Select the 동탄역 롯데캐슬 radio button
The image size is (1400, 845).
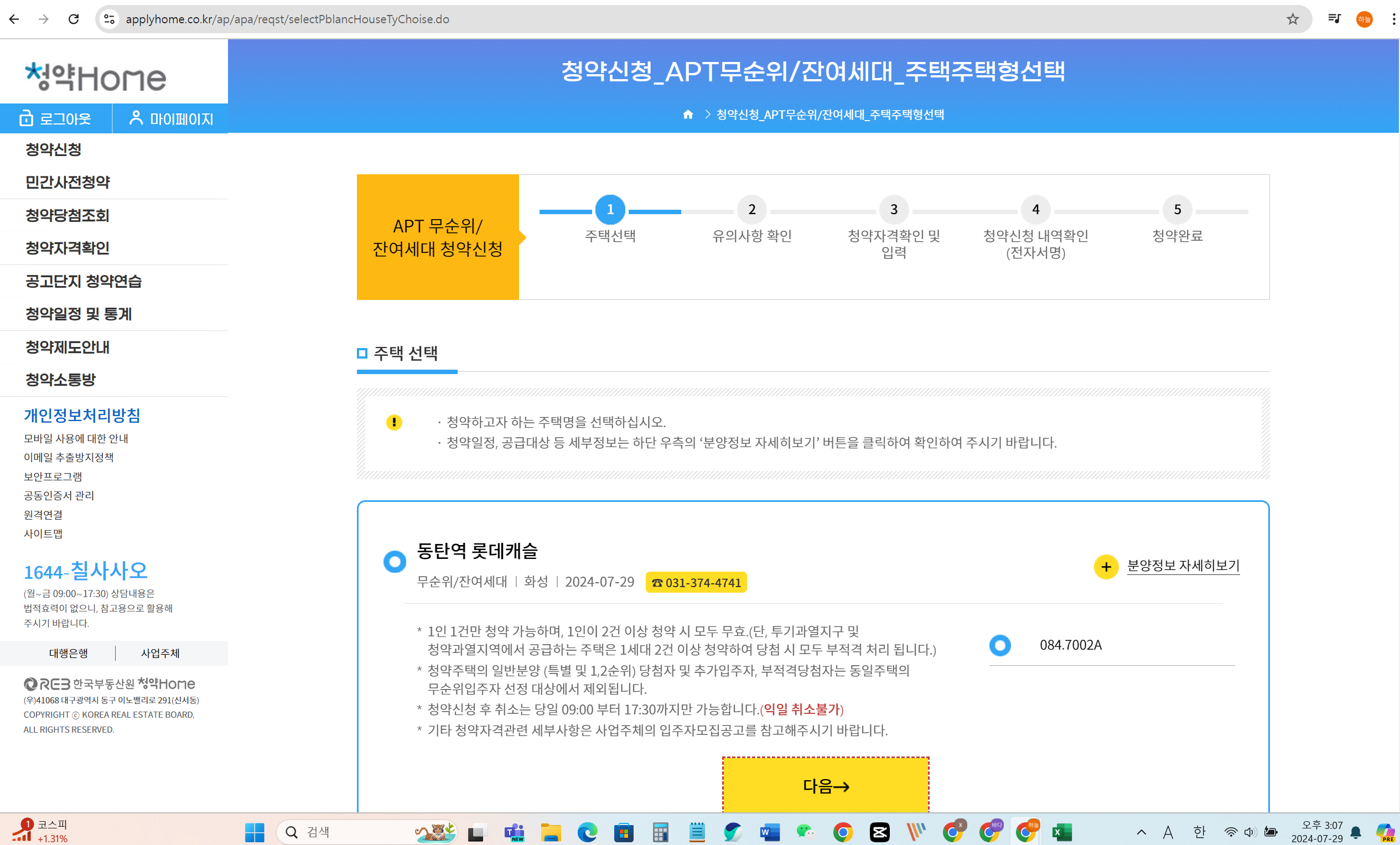[395, 562]
